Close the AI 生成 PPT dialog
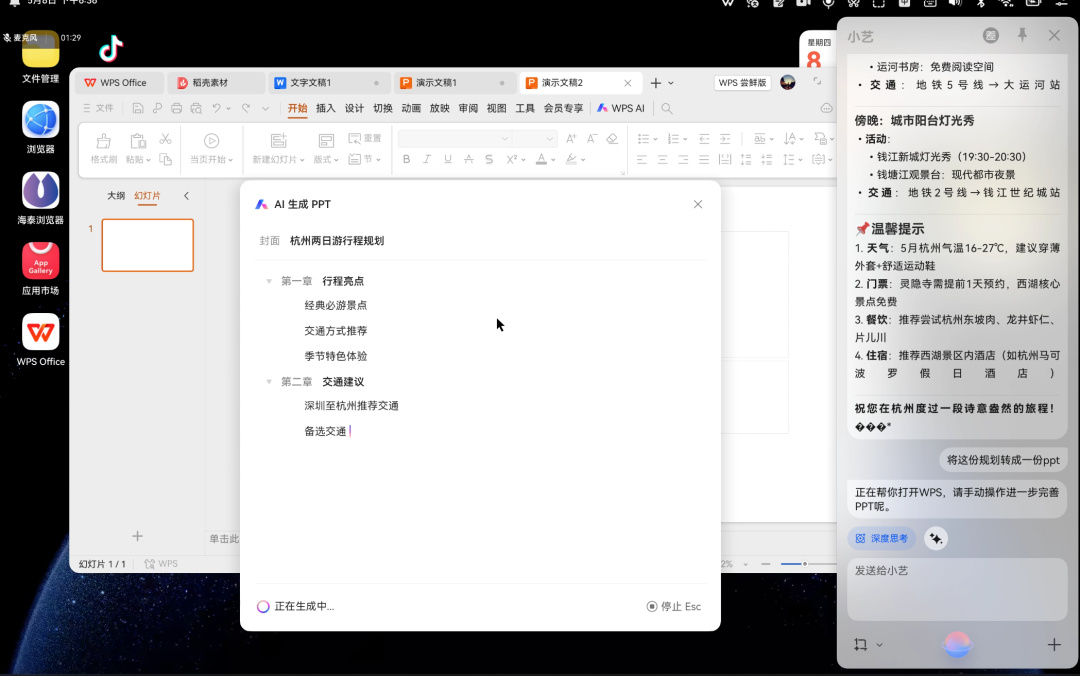The image size is (1080, 676). (x=698, y=204)
